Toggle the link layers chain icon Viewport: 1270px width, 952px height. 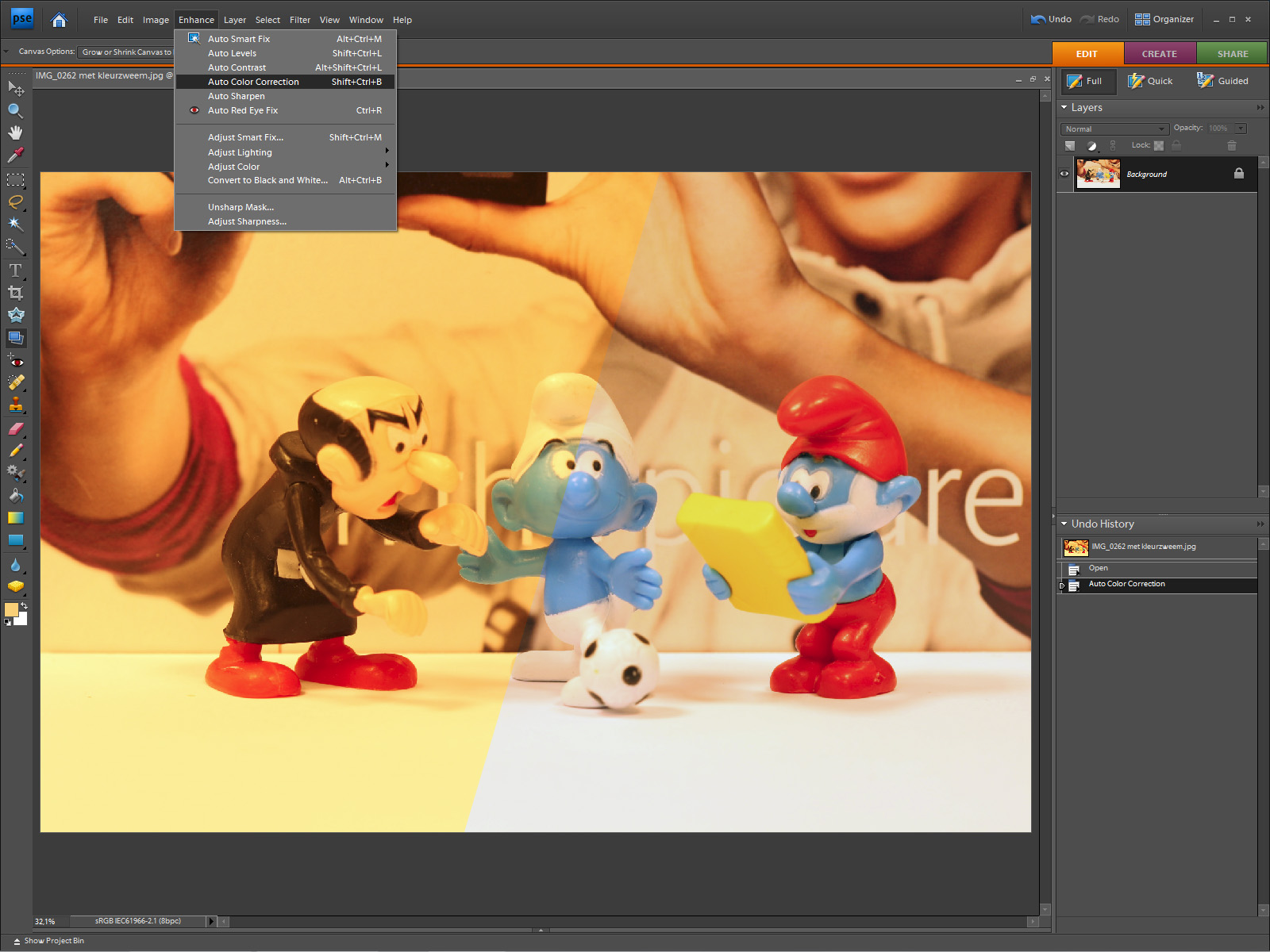pos(1113,145)
